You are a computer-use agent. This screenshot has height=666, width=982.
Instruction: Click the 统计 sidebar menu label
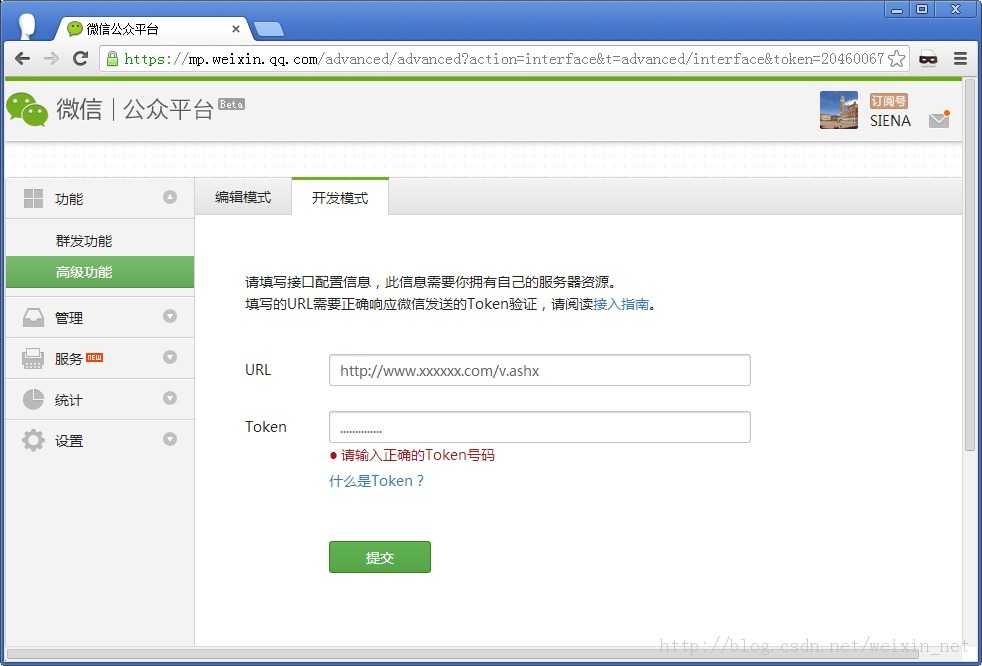tap(69, 400)
